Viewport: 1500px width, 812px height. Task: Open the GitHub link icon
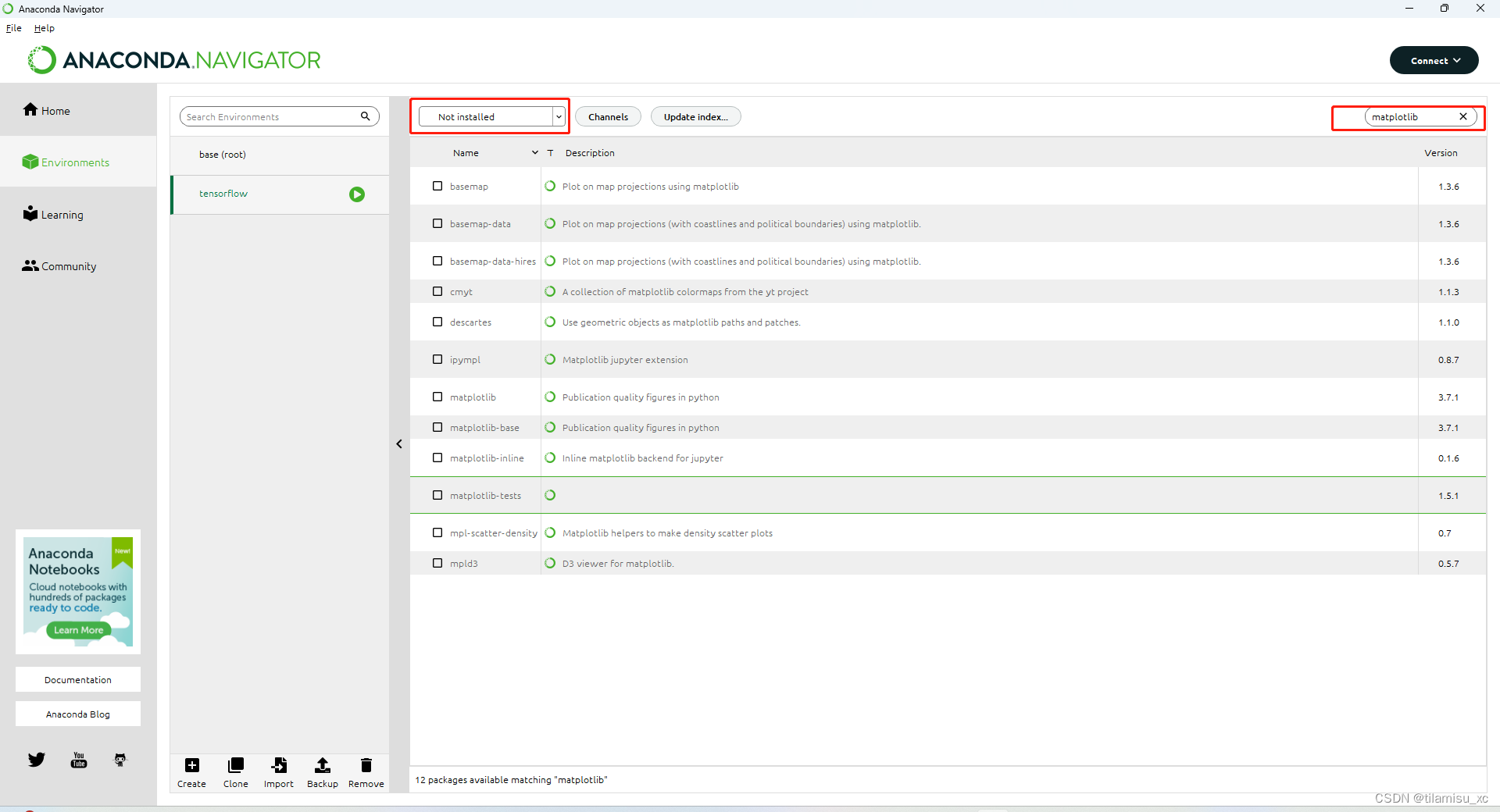tap(120, 760)
